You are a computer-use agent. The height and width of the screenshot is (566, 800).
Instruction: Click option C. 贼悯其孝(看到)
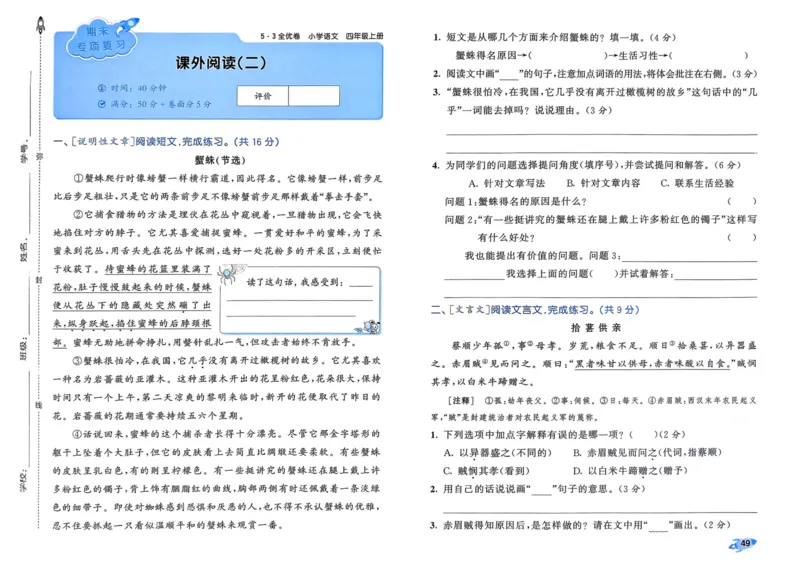pyautogui.click(x=486, y=471)
